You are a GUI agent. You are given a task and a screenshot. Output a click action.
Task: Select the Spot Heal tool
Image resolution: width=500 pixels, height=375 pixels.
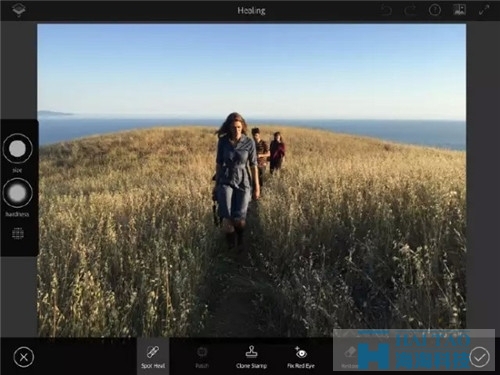[153, 357]
